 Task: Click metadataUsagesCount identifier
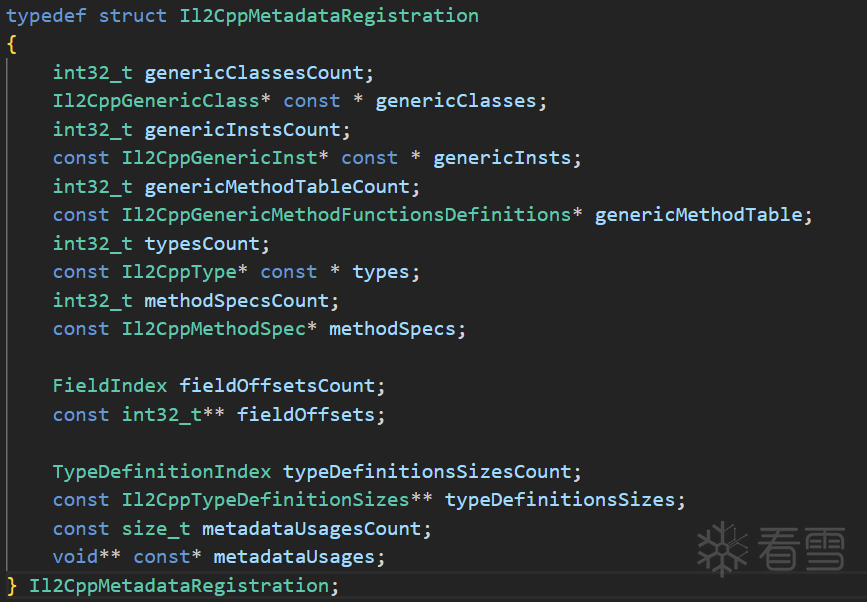click(311, 528)
